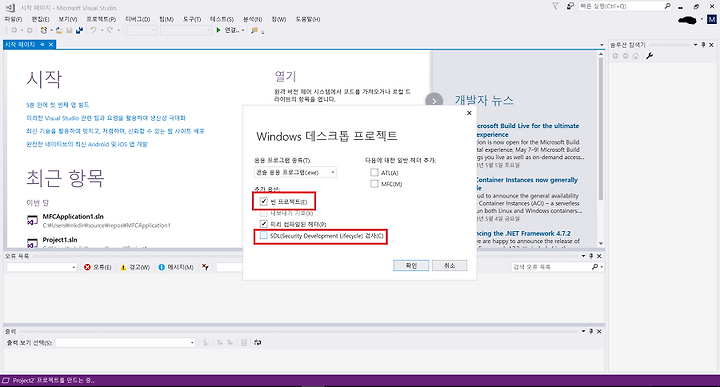
Task: Toggle the 경고(W) warnings filter
Action: [135, 267]
